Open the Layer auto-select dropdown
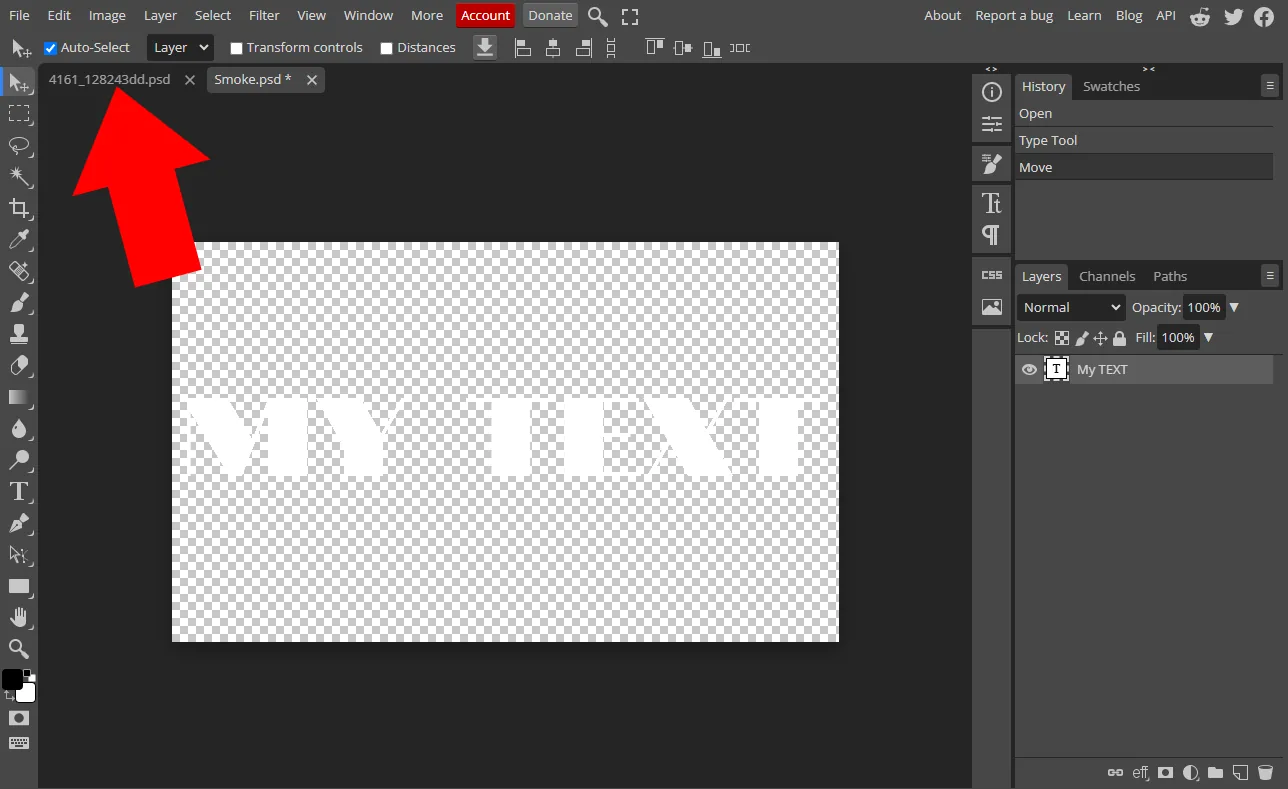Viewport: 1288px width, 789px height. click(x=180, y=47)
